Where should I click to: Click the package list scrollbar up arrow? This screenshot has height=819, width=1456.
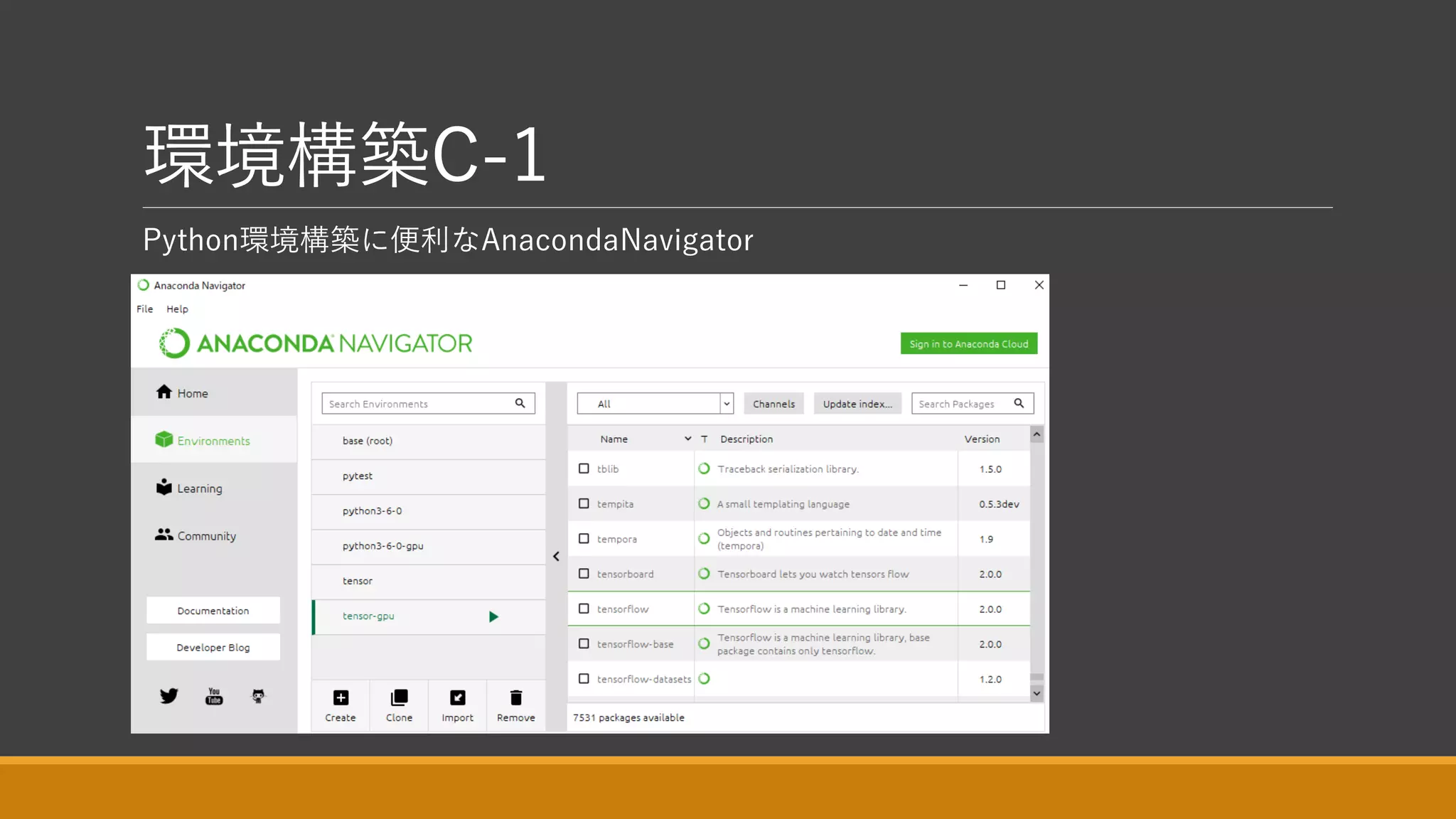click(1037, 434)
